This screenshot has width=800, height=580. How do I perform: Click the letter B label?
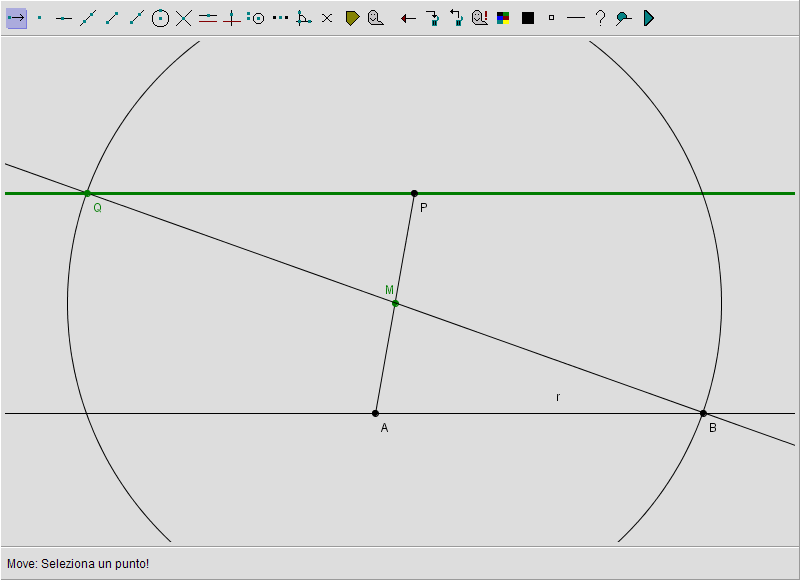coord(713,428)
